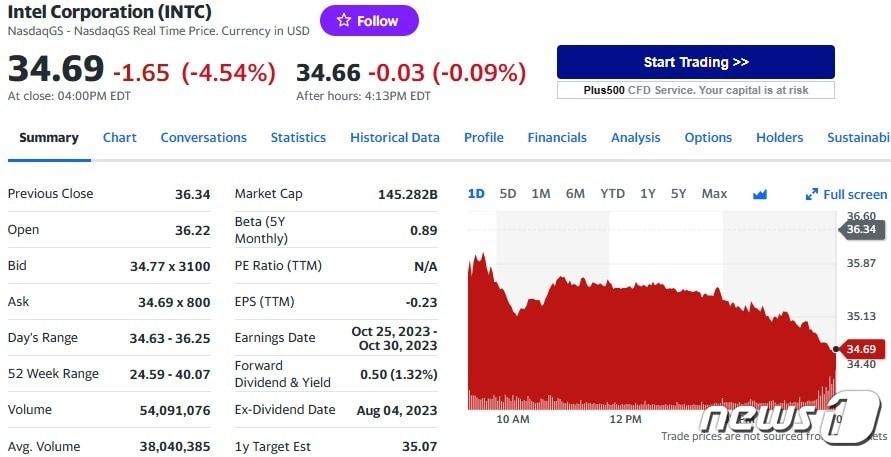
Task: Open the Conversations tab
Action: coord(203,138)
